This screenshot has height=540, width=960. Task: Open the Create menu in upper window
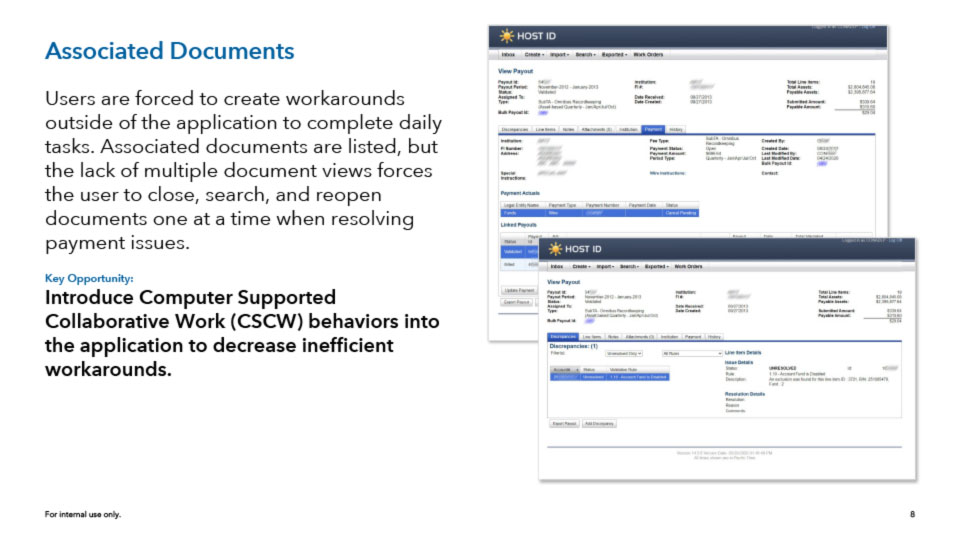click(535, 54)
